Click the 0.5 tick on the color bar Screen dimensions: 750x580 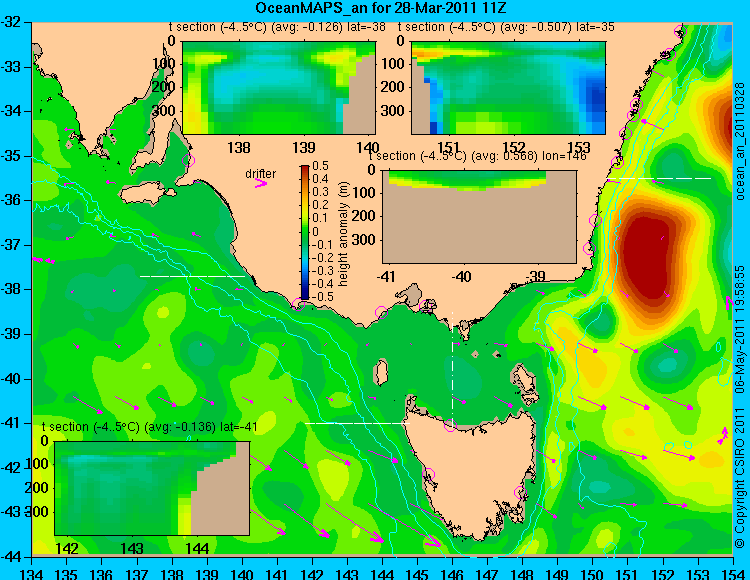tap(320, 166)
